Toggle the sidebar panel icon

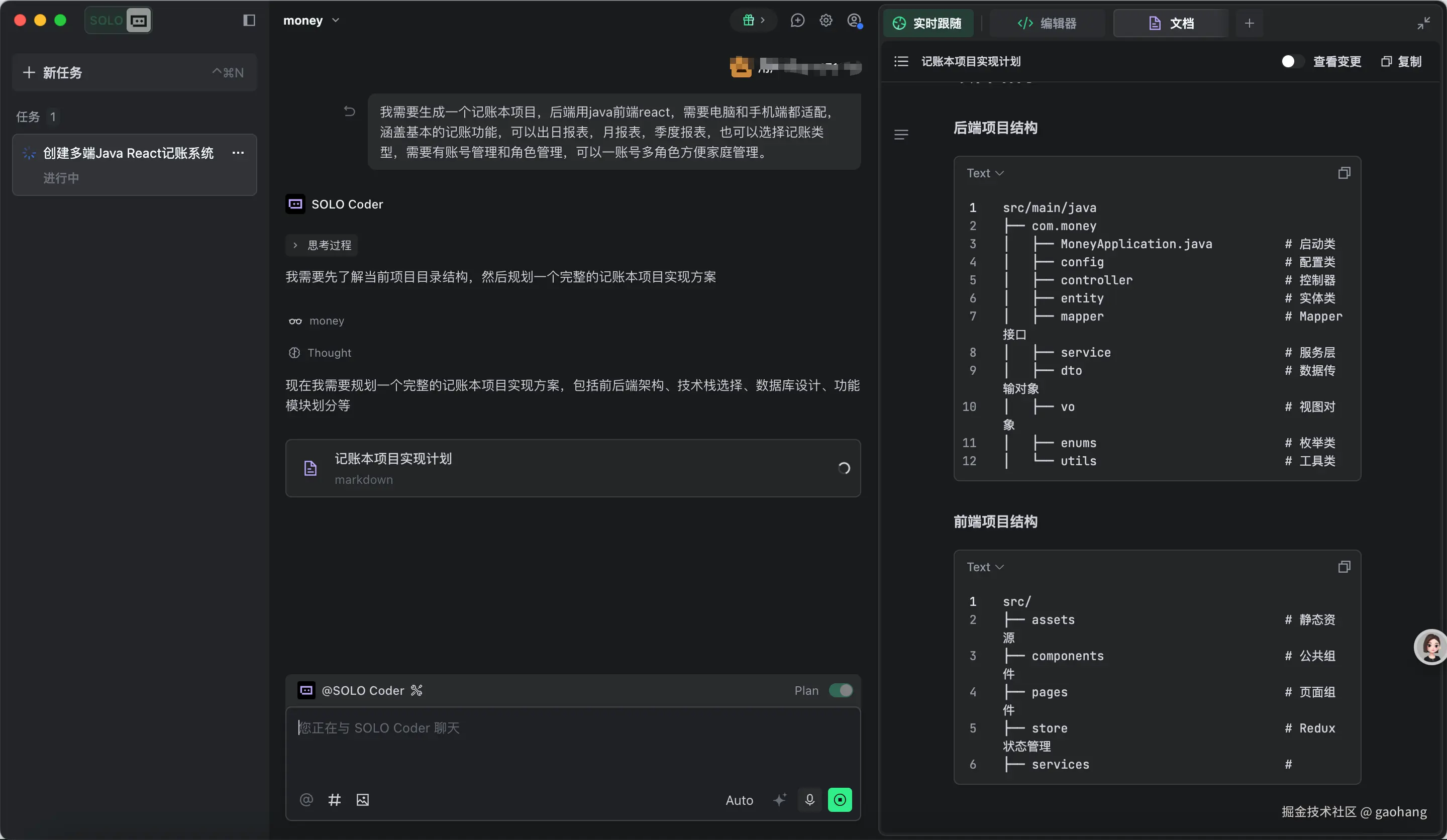point(249,21)
